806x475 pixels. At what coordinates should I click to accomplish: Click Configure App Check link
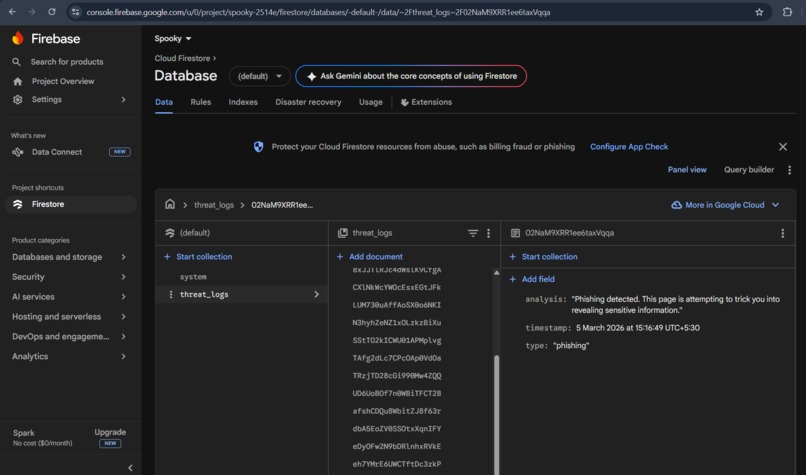629,147
